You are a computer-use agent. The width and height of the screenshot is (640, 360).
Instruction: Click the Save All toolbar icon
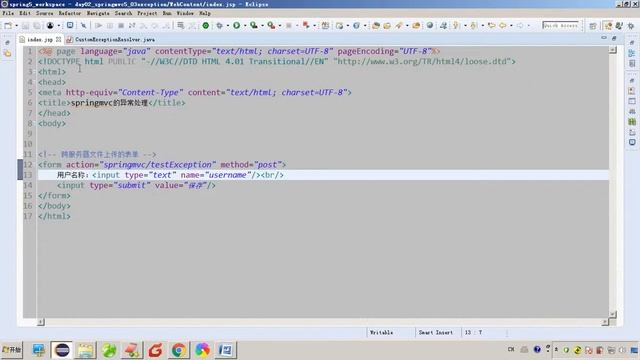(x=36, y=25)
